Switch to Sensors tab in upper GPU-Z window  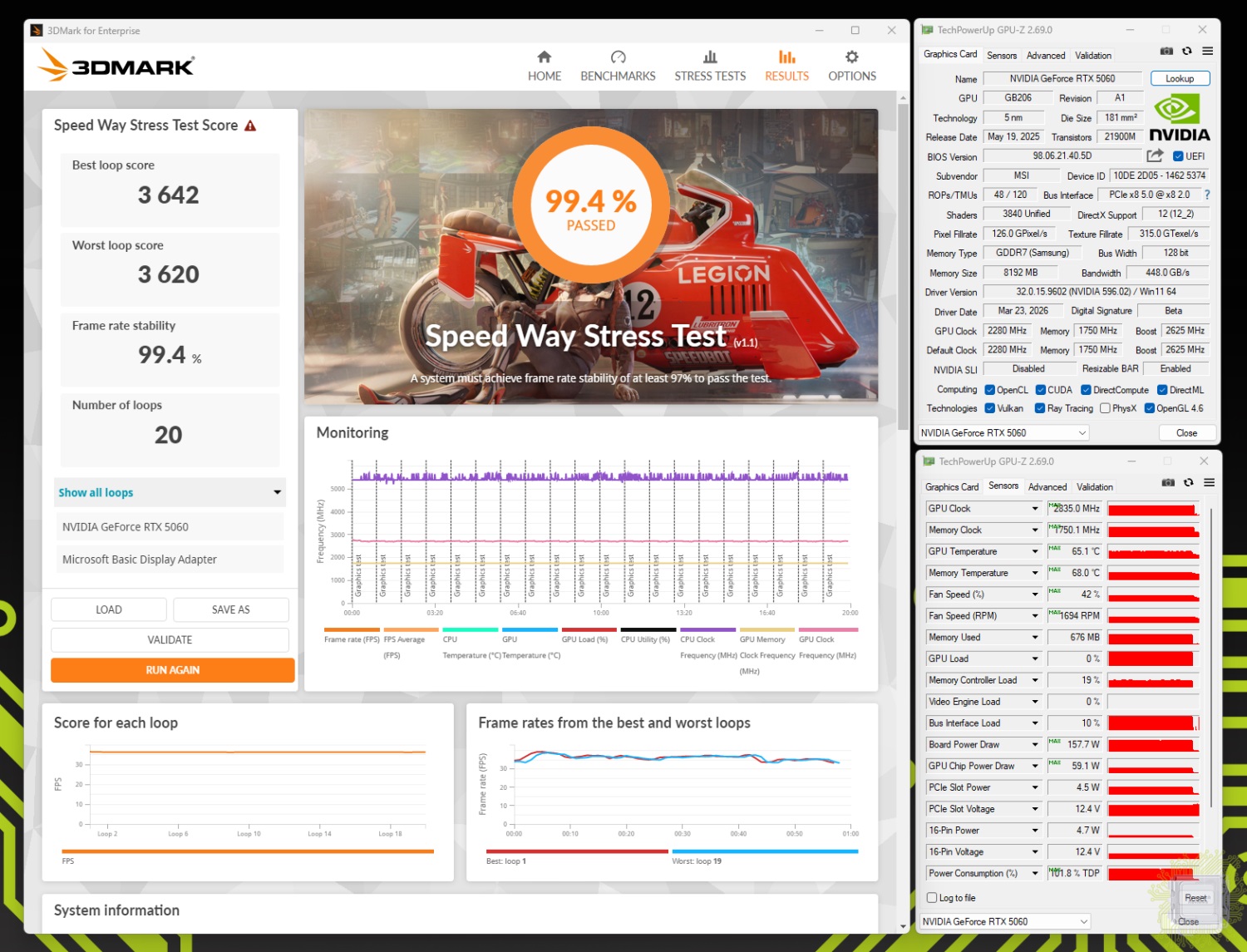point(1002,56)
